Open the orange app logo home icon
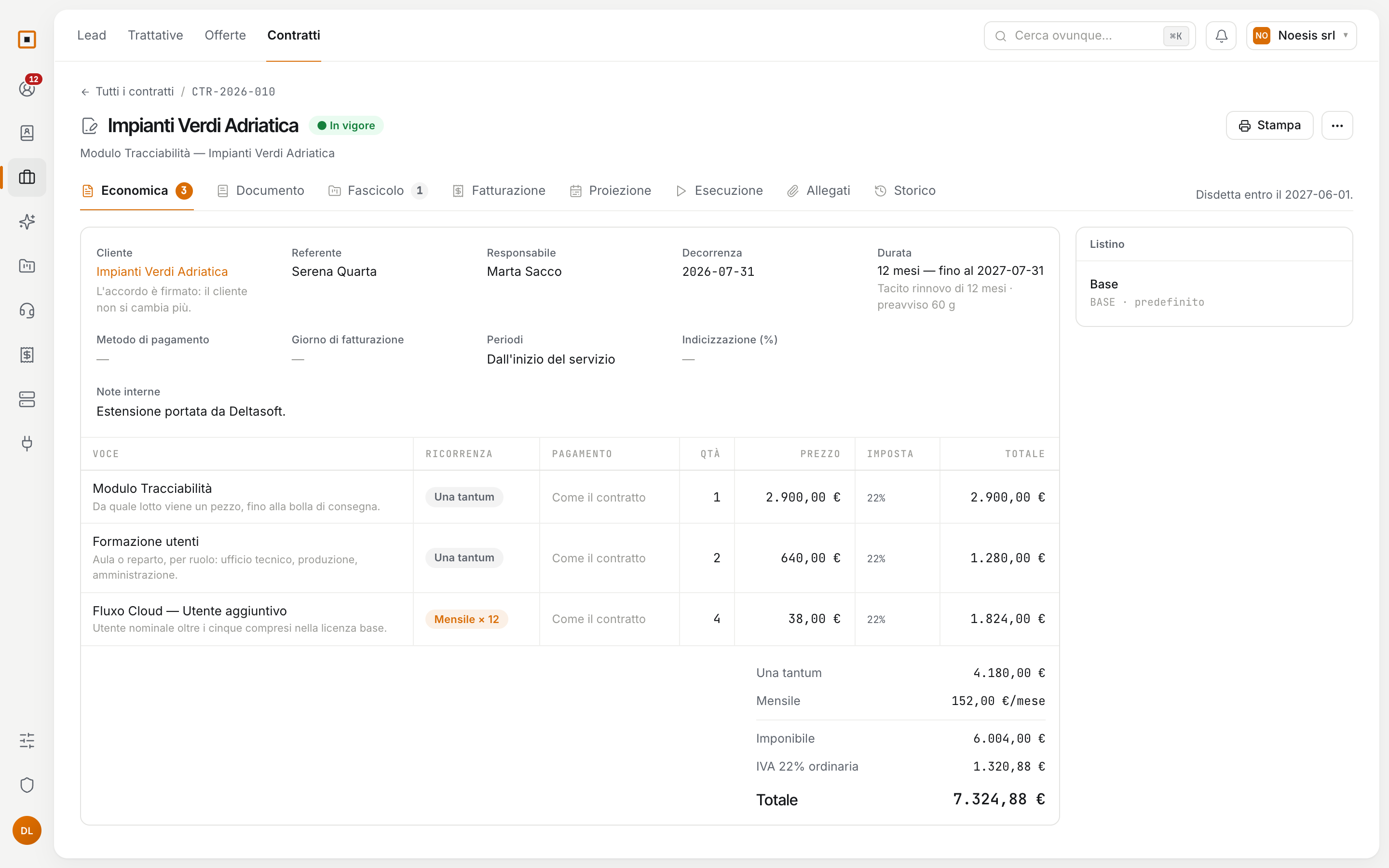The image size is (1389, 868). pyautogui.click(x=27, y=40)
